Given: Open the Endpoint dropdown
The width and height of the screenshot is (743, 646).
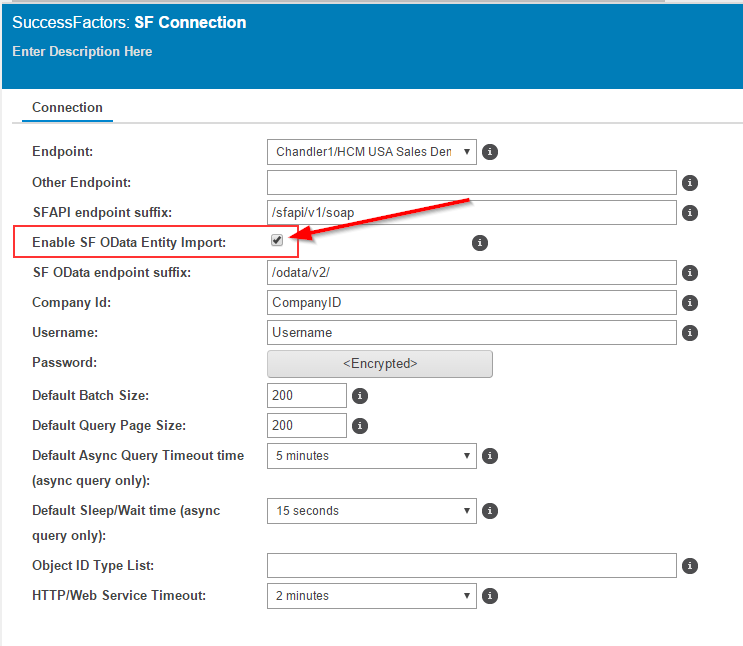Looking at the screenshot, I should coord(372,152).
